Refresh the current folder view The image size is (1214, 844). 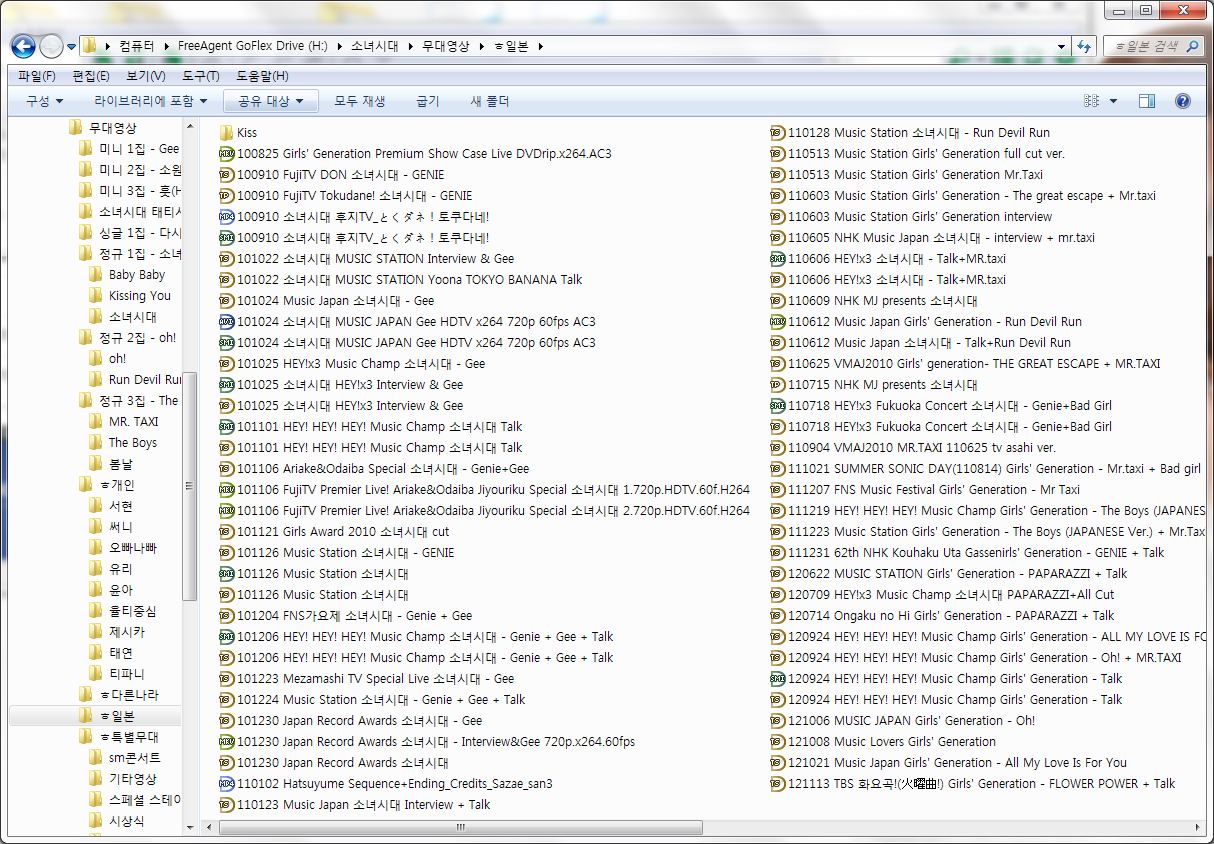click(1084, 46)
